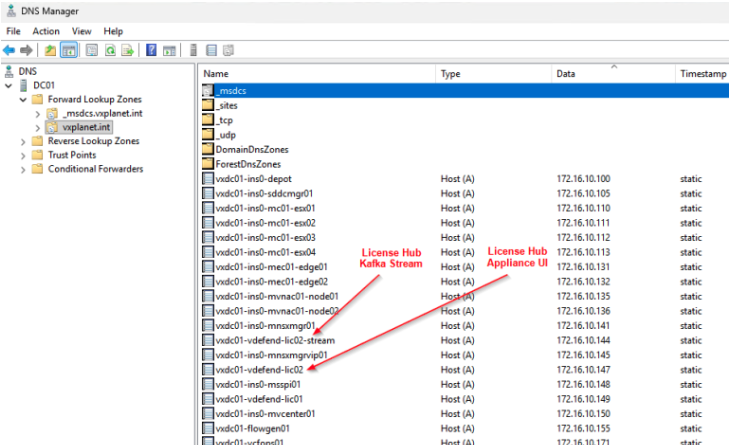Click record icon beside vxdc01-flowgen01
This screenshot has height=445, width=730.
(x=208, y=428)
